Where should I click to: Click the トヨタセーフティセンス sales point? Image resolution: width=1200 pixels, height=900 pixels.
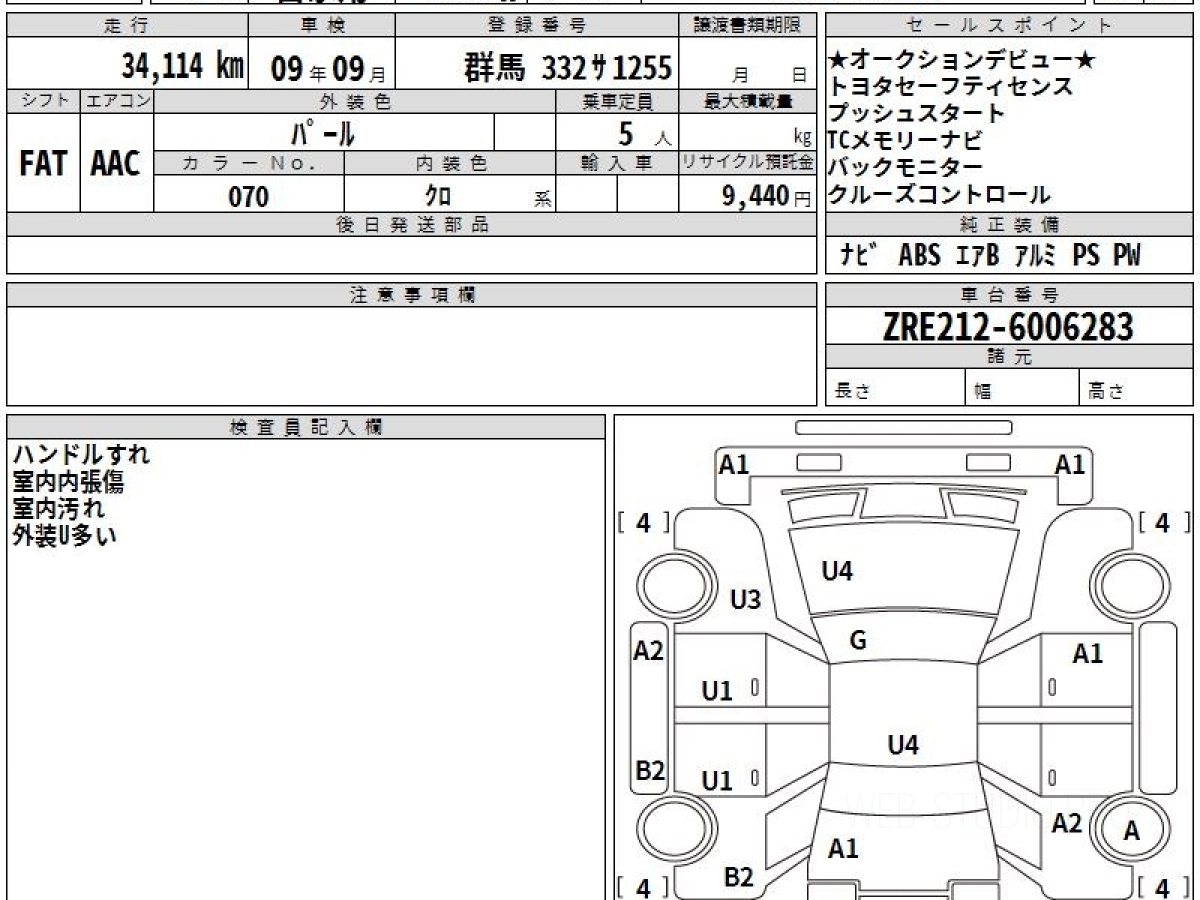tap(950, 86)
